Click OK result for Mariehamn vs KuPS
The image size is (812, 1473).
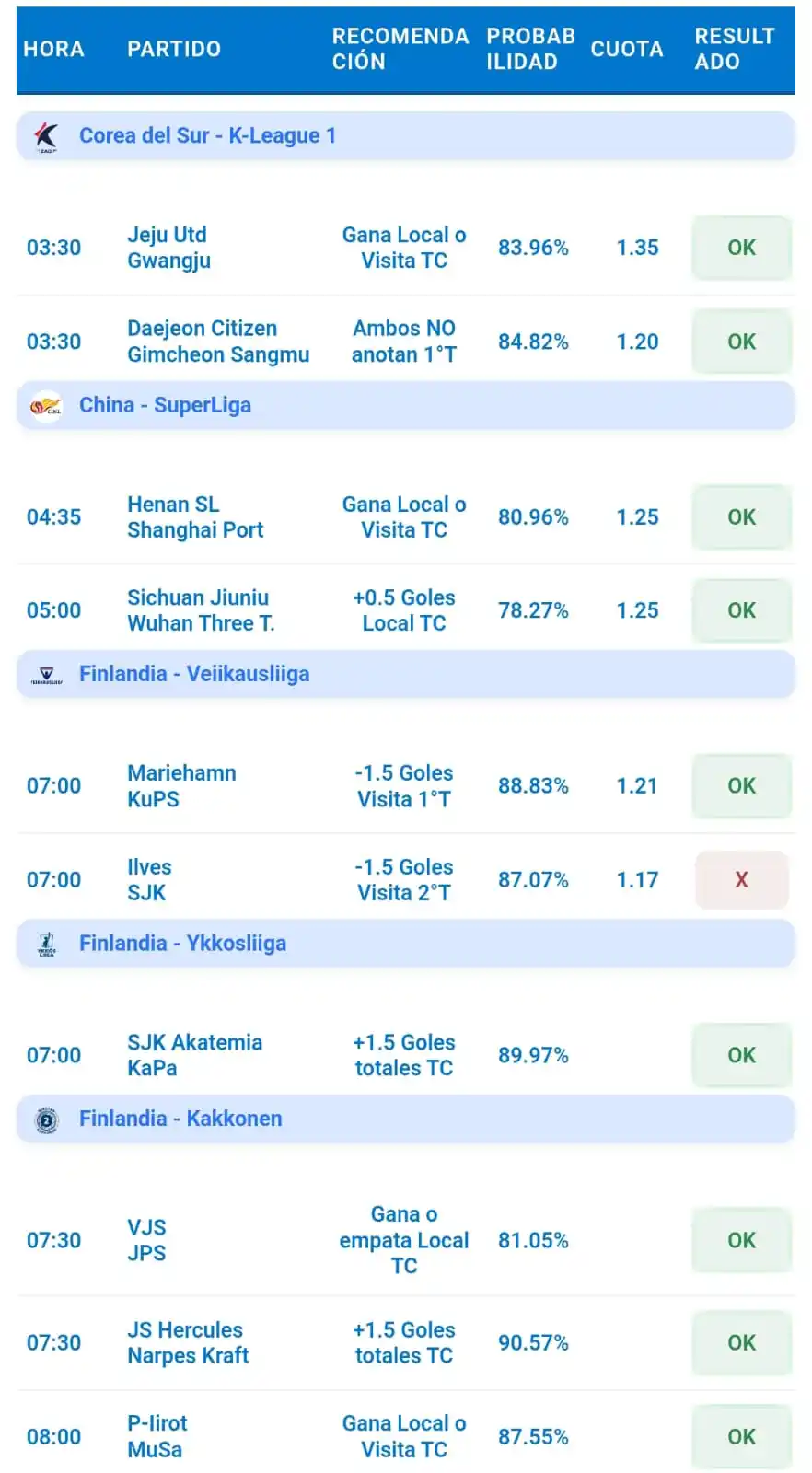[741, 786]
